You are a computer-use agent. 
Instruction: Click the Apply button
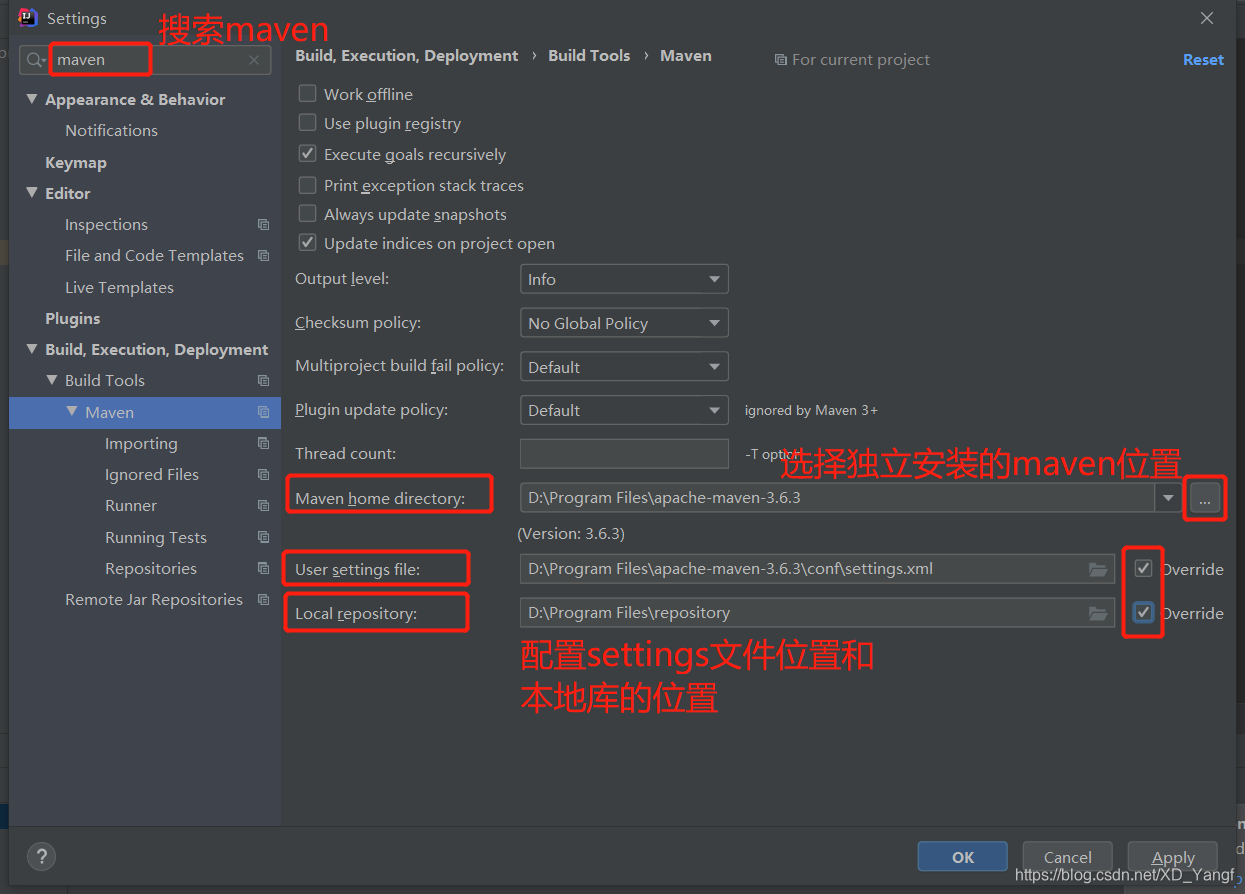[1173, 857]
